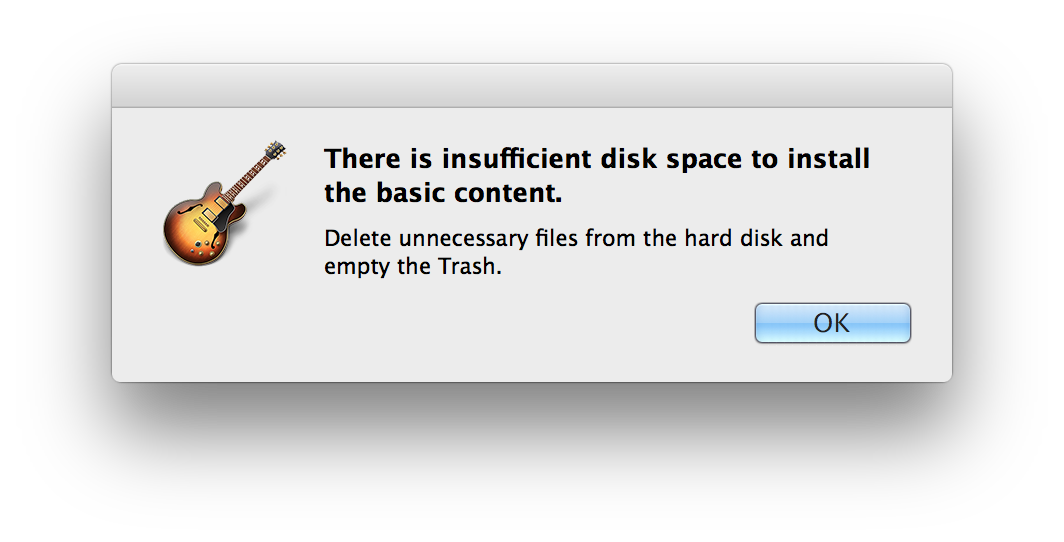This screenshot has width=1064, height=542.
Task: Click the dialog's empty title bar
Action: click(x=532, y=85)
